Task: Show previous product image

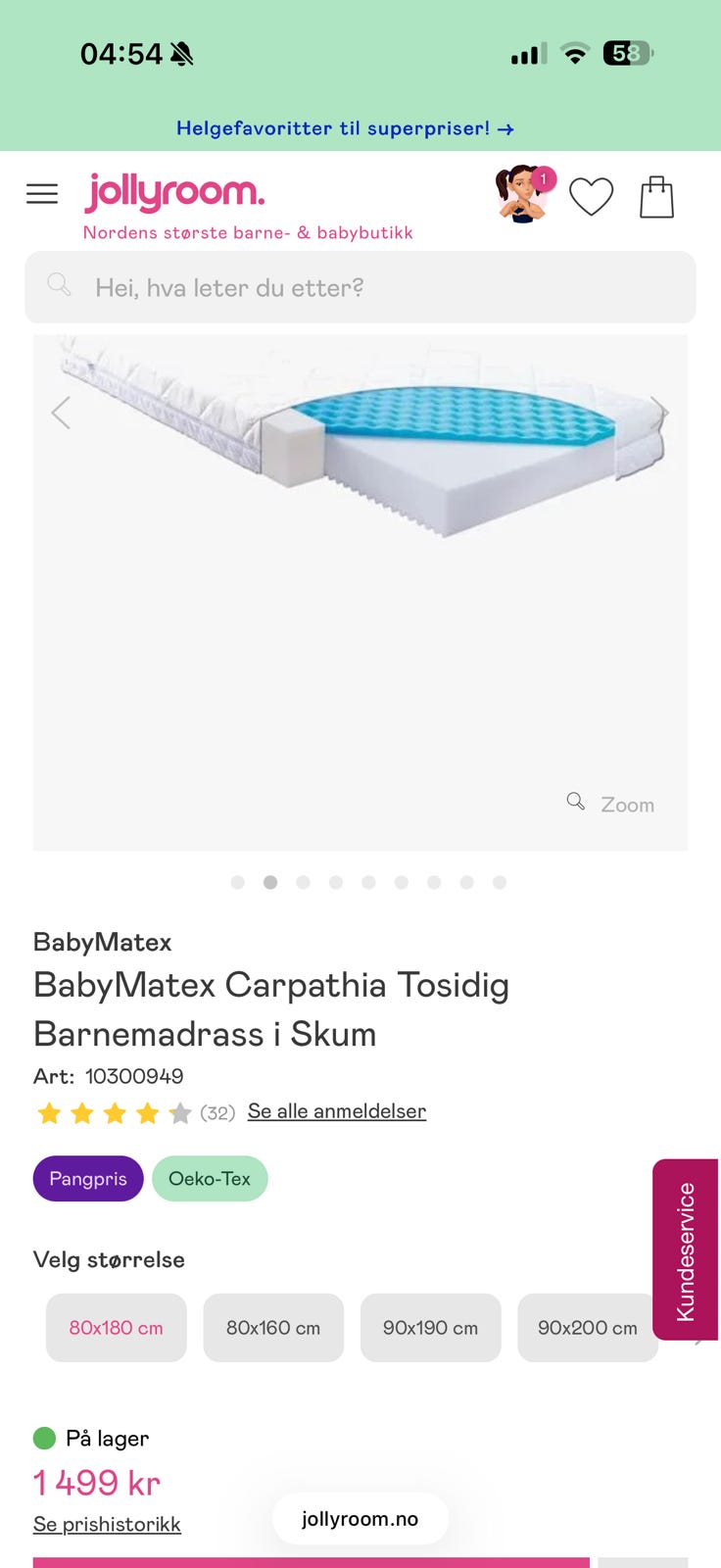Action: [61, 413]
